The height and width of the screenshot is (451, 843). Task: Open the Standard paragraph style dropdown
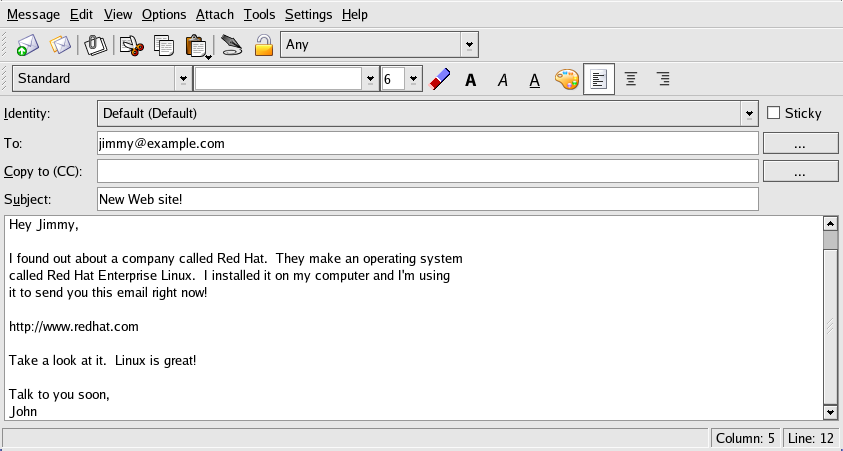[183, 79]
